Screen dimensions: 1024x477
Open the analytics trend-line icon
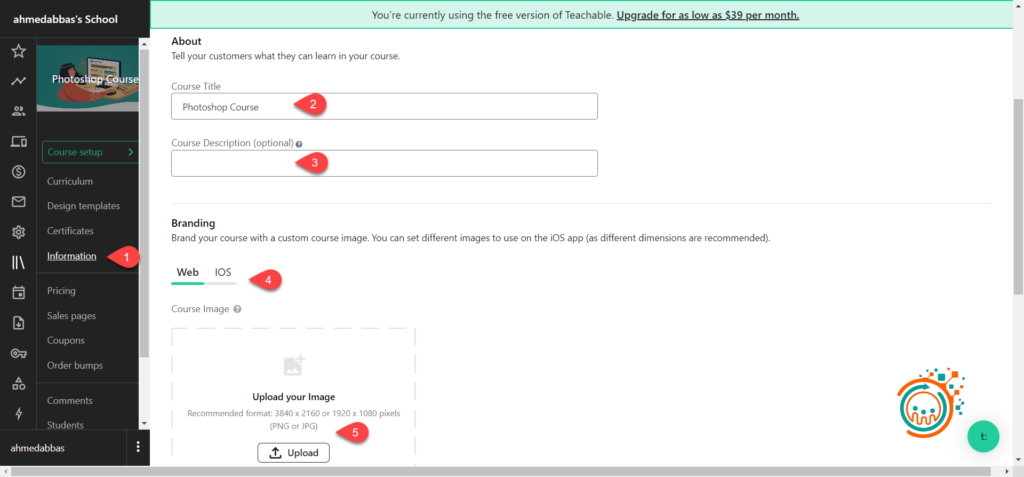click(x=18, y=81)
